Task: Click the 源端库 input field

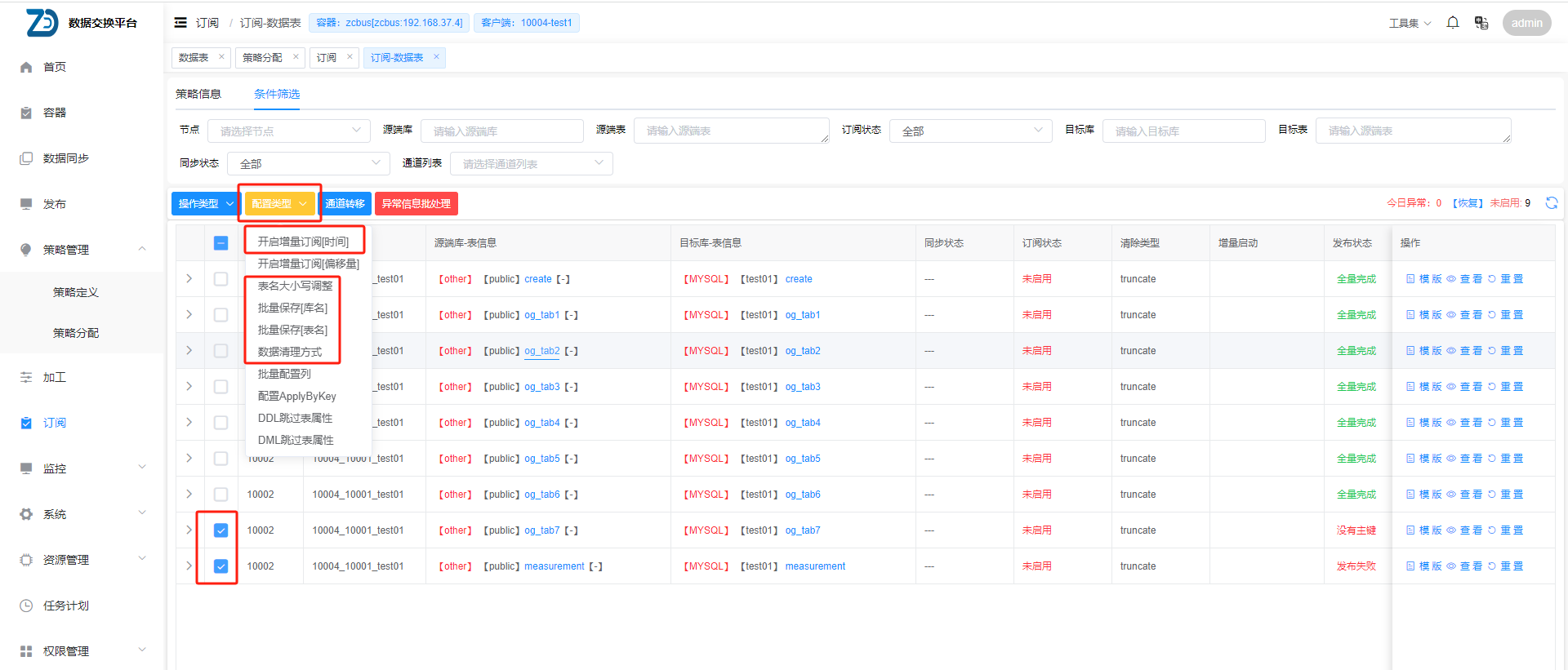Action: click(501, 131)
